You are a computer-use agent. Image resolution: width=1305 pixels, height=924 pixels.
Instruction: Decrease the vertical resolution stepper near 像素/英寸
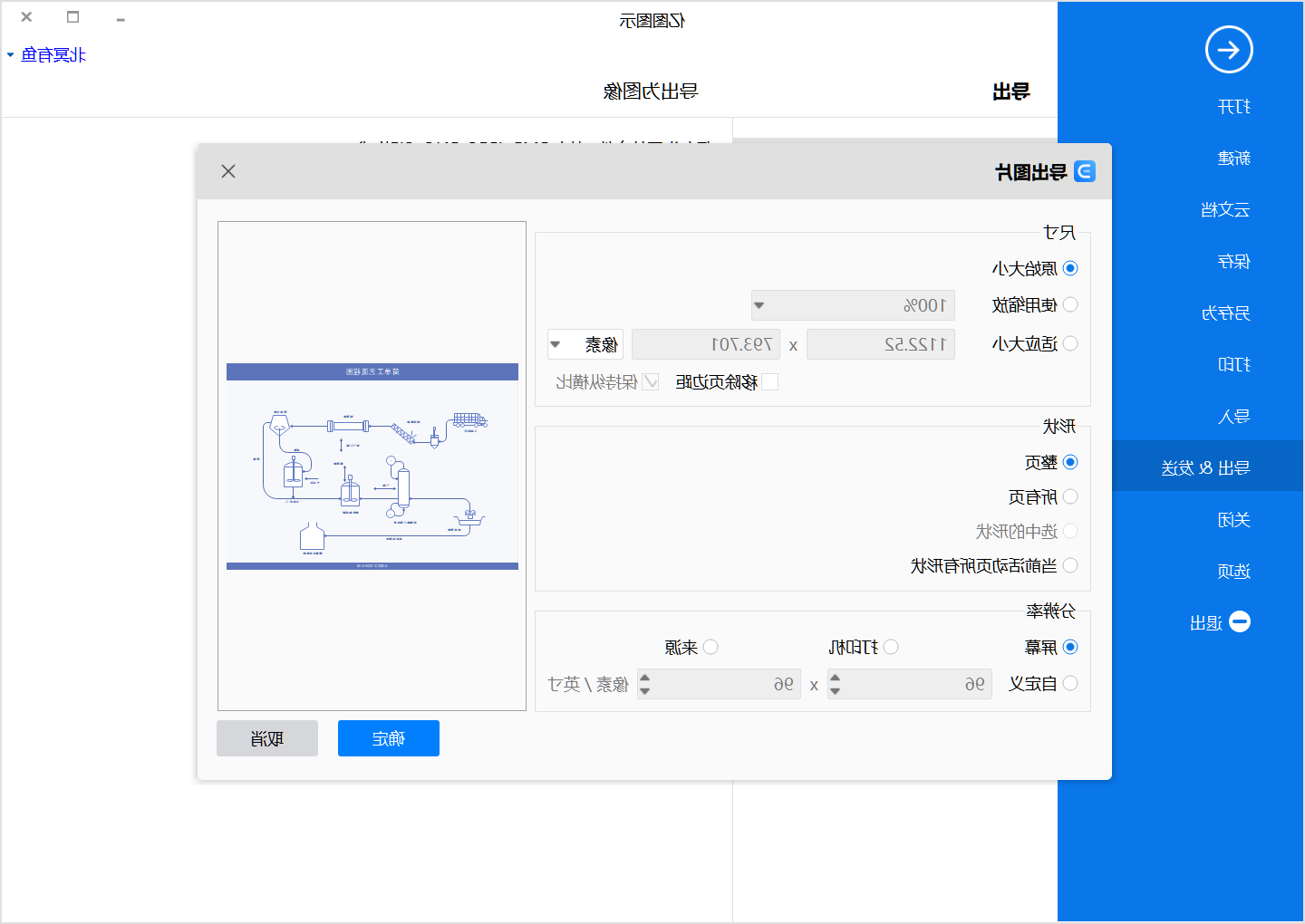[644, 690]
